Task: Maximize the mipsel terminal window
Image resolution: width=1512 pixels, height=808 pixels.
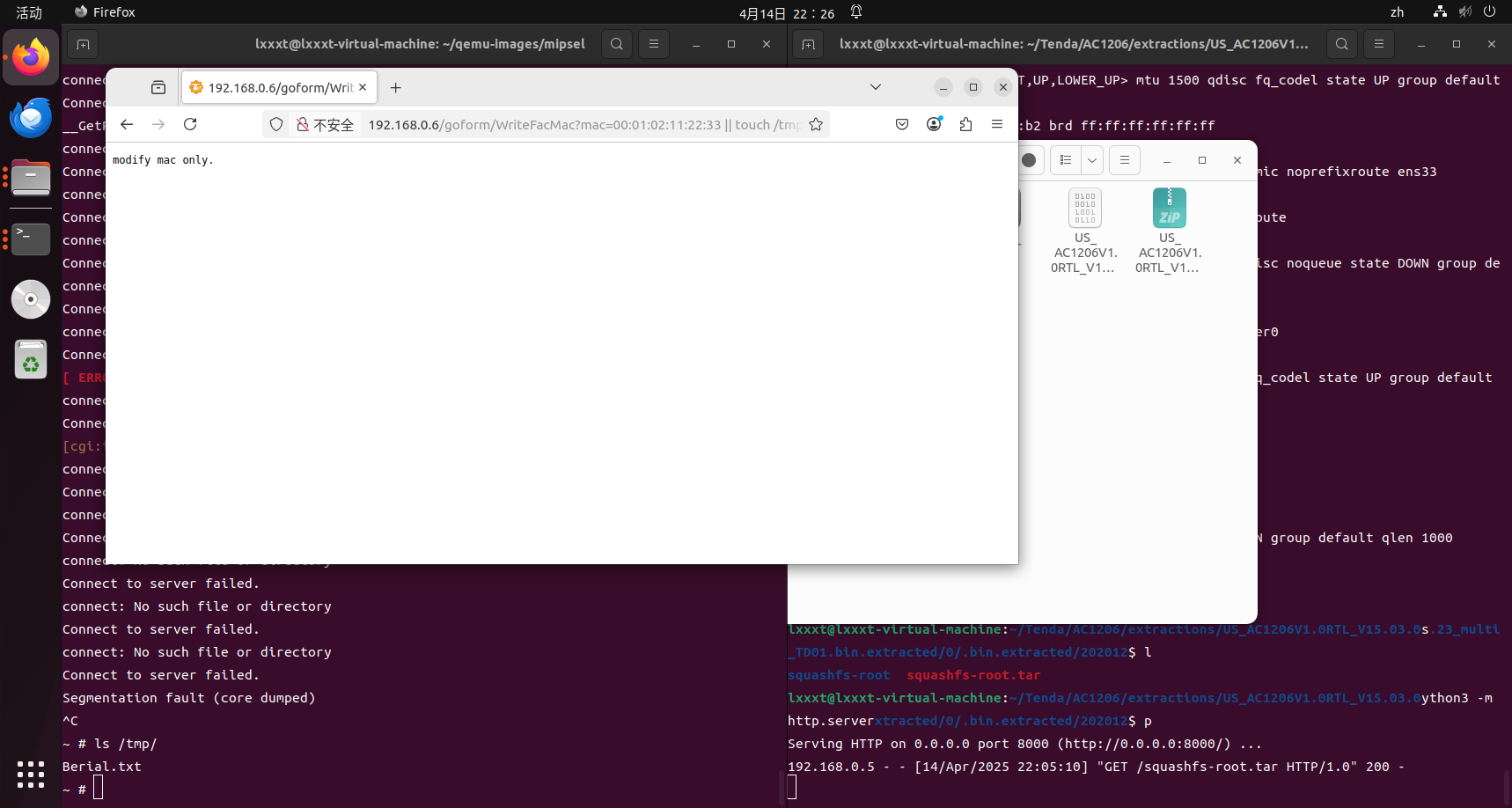Action: [x=731, y=44]
